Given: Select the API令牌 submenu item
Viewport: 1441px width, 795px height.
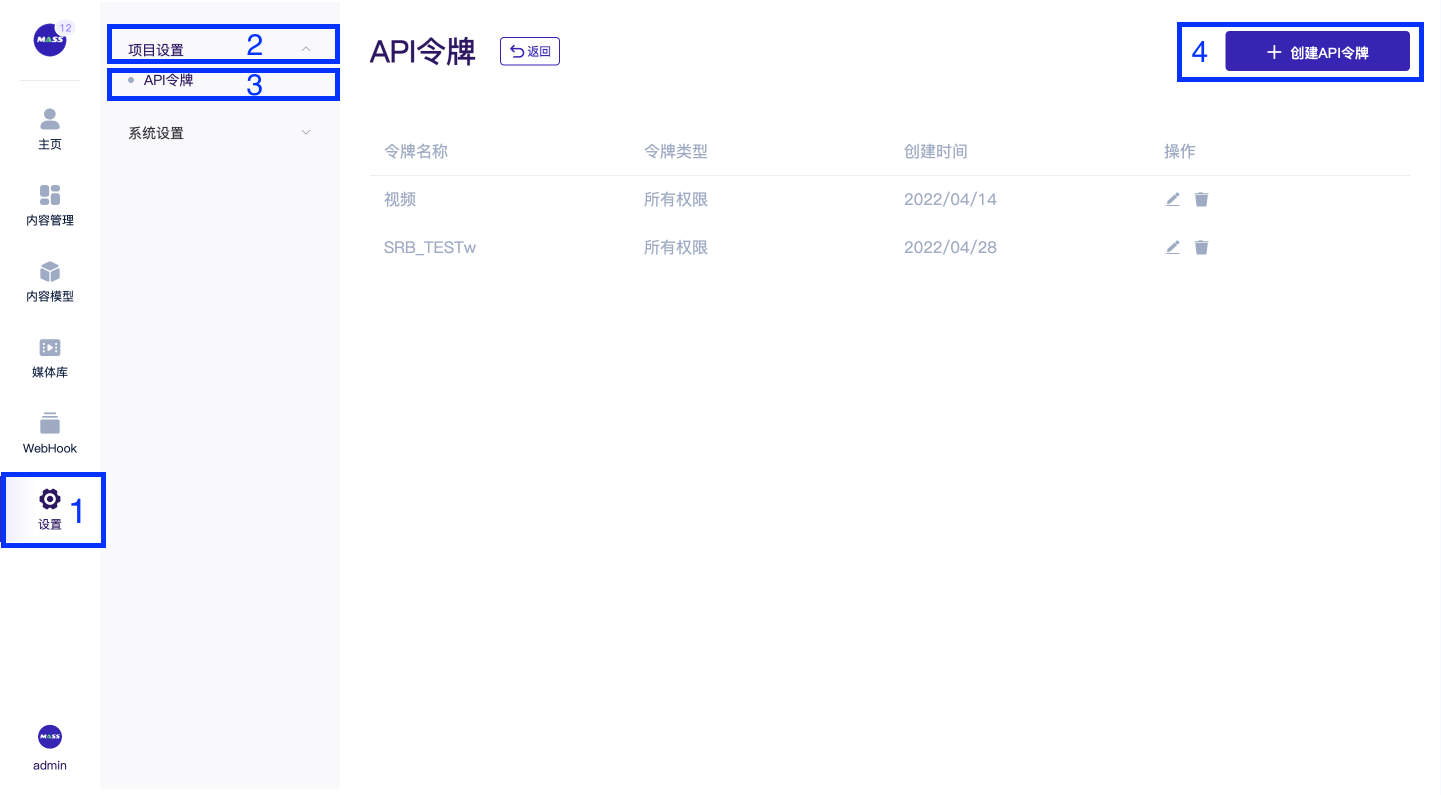Looking at the screenshot, I should tap(168, 81).
